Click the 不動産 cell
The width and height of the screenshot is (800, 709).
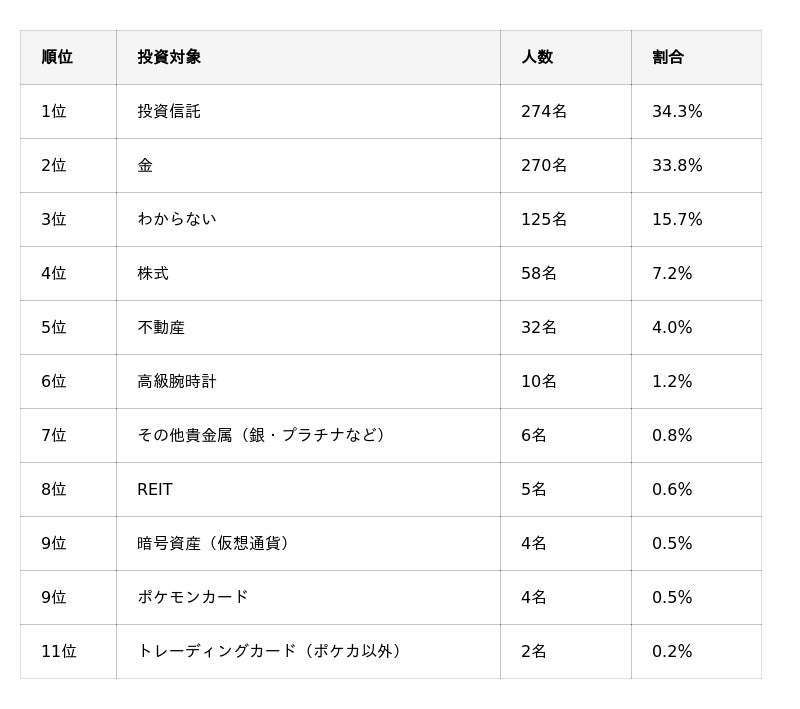(161, 327)
